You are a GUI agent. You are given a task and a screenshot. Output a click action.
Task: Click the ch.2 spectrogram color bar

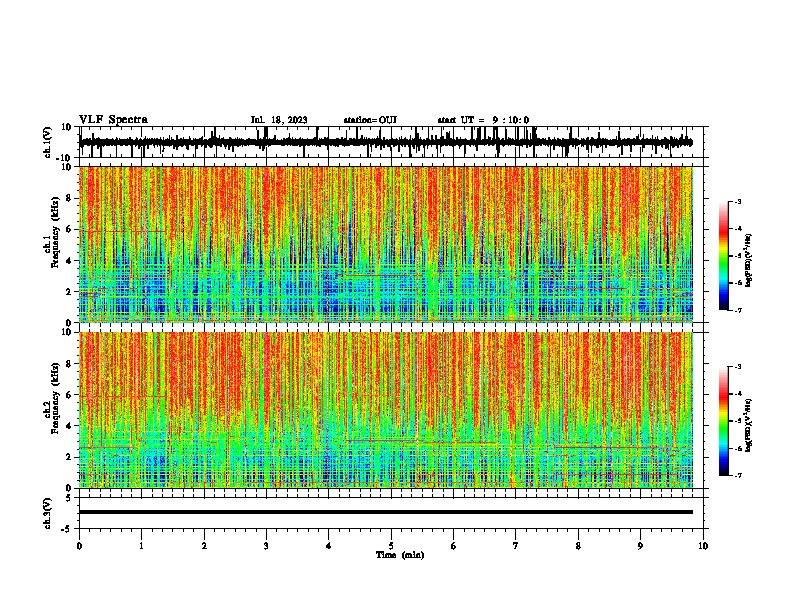click(x=723, y=421)
